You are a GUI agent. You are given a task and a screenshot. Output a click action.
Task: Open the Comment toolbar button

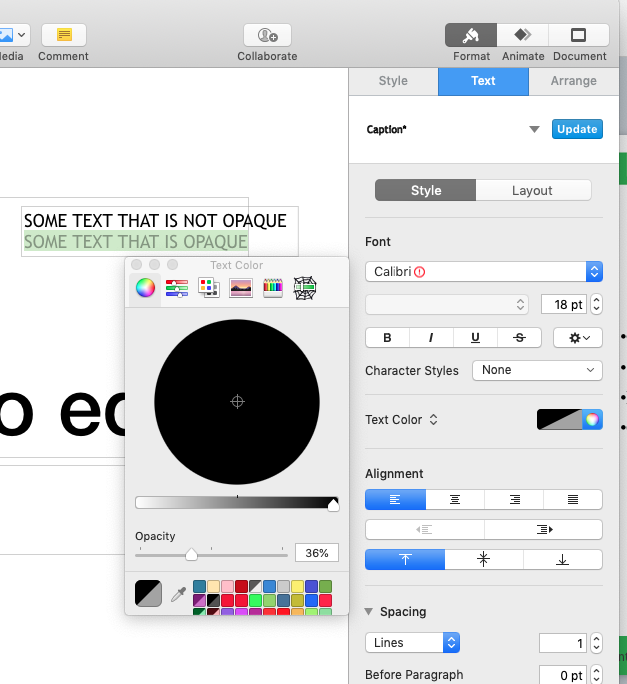click(x=64, y=35)
